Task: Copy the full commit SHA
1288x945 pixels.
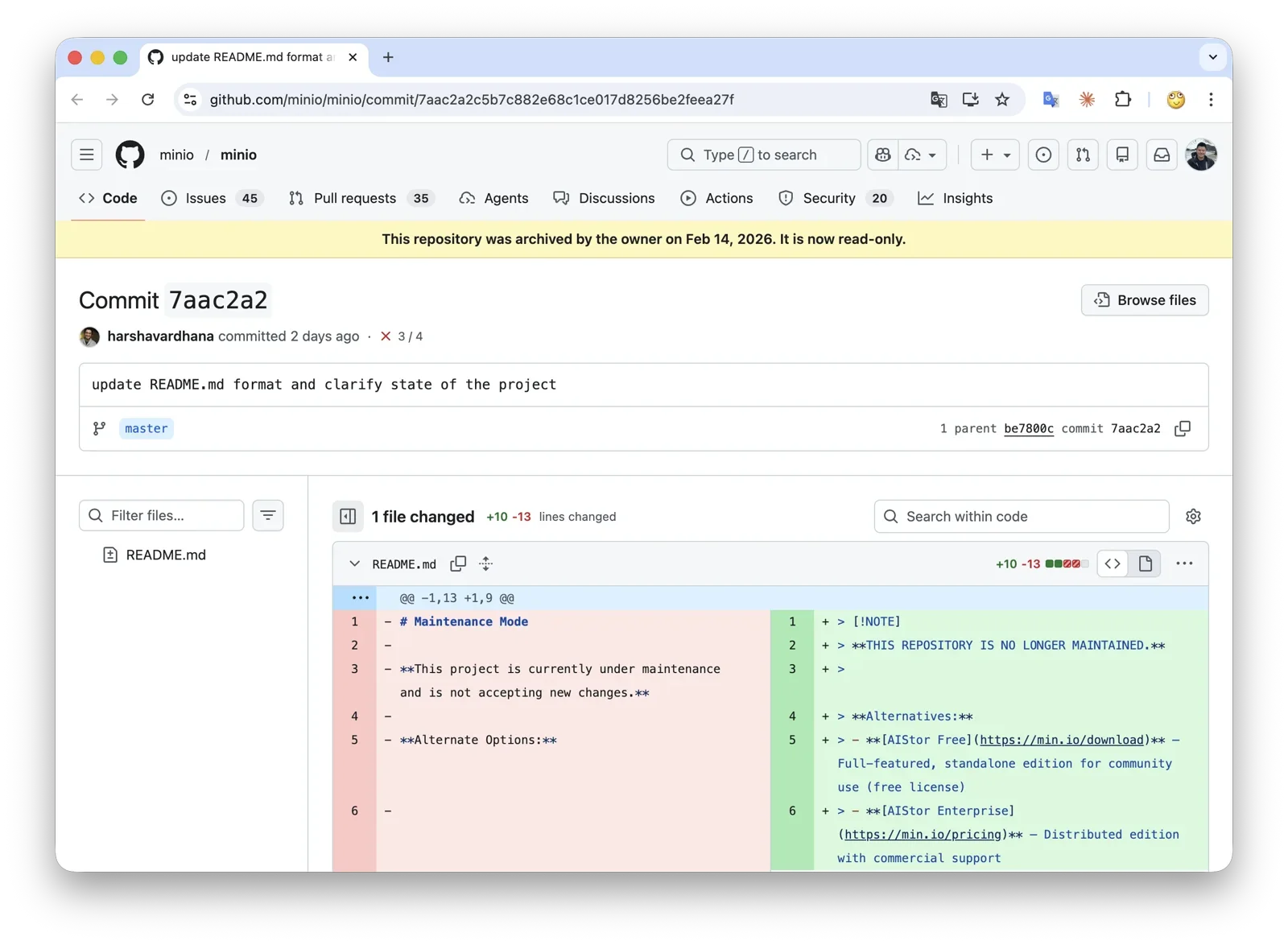Action: (1182, 428)
